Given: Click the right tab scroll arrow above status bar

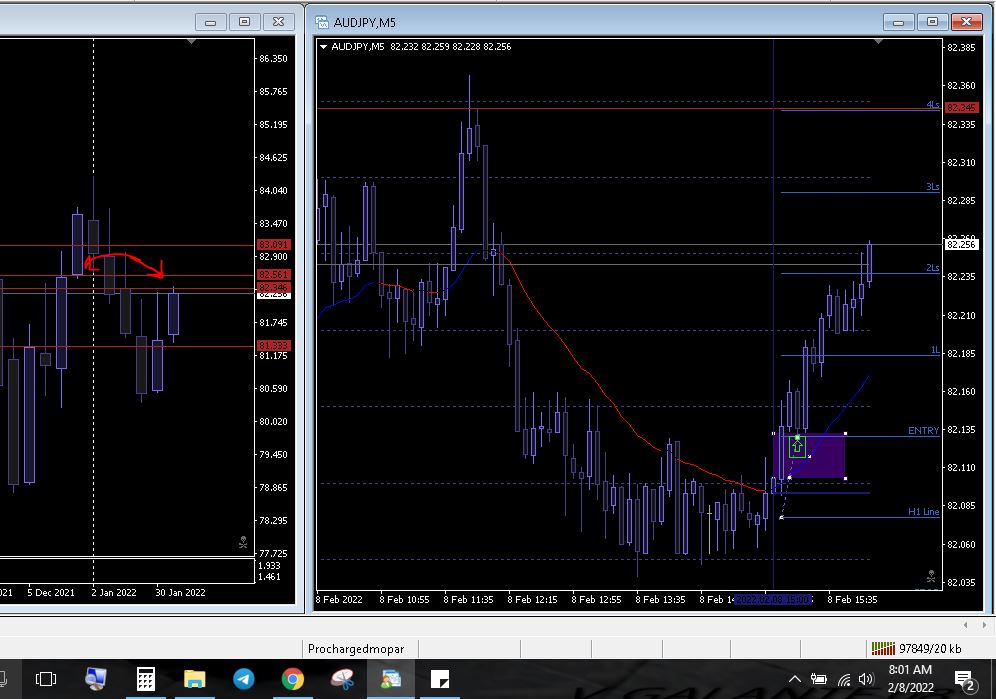Looking at the screenshot, I should click(985, 625).
